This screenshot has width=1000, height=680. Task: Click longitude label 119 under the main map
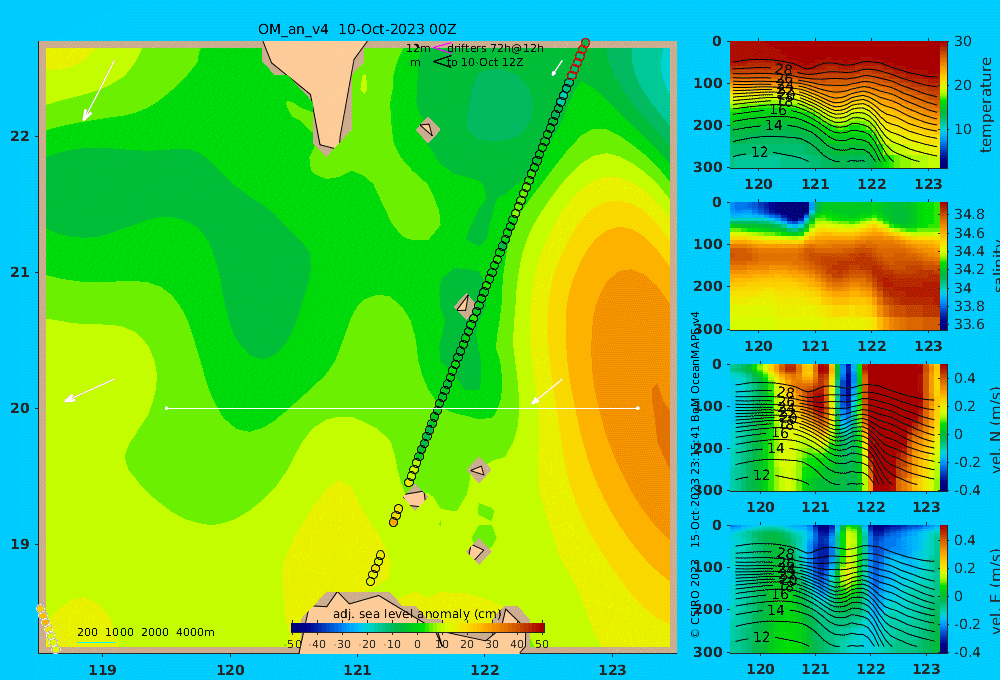103,670
